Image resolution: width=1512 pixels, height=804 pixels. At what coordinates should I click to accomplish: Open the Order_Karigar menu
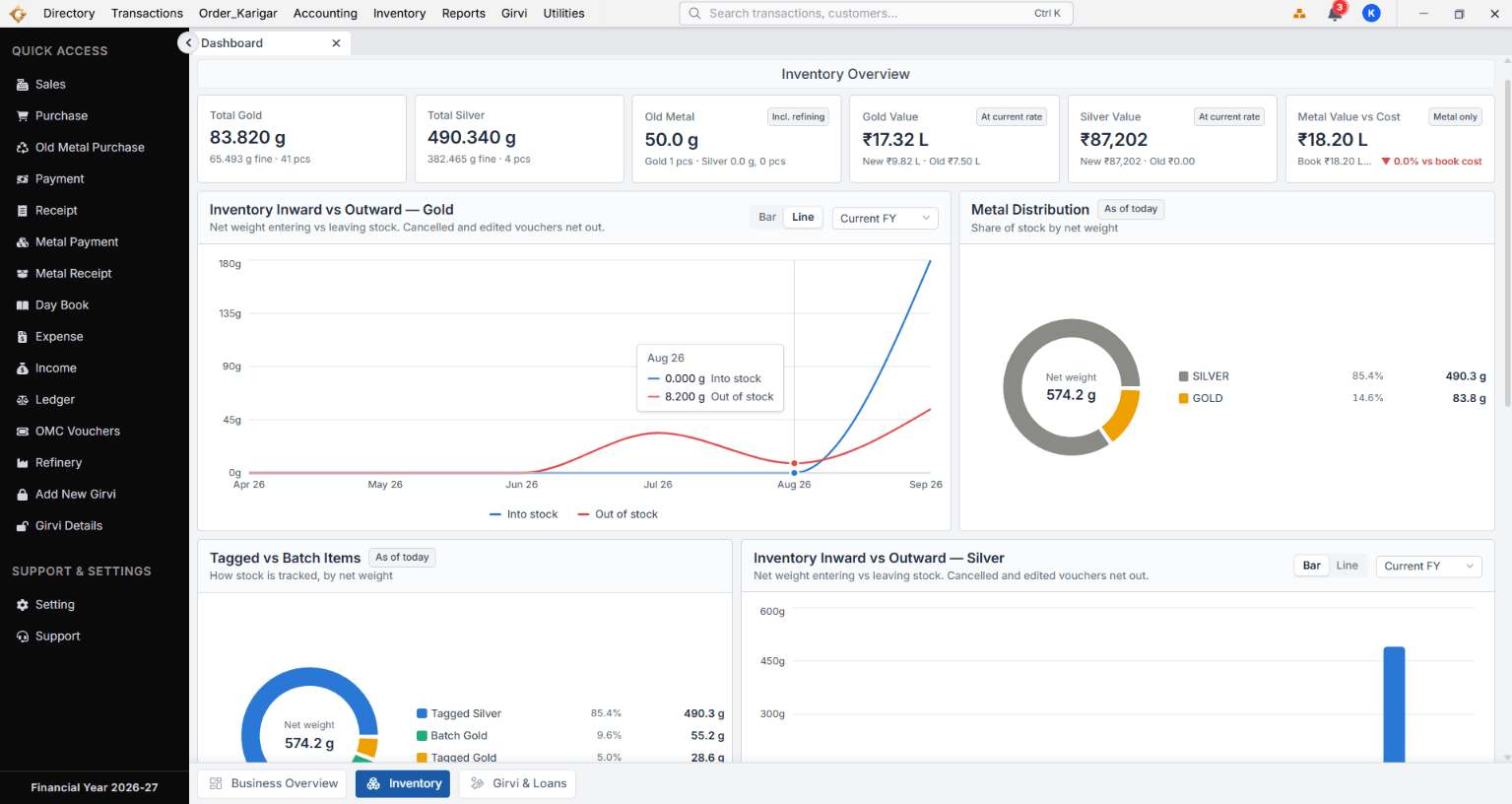click(x=238, y=14)
